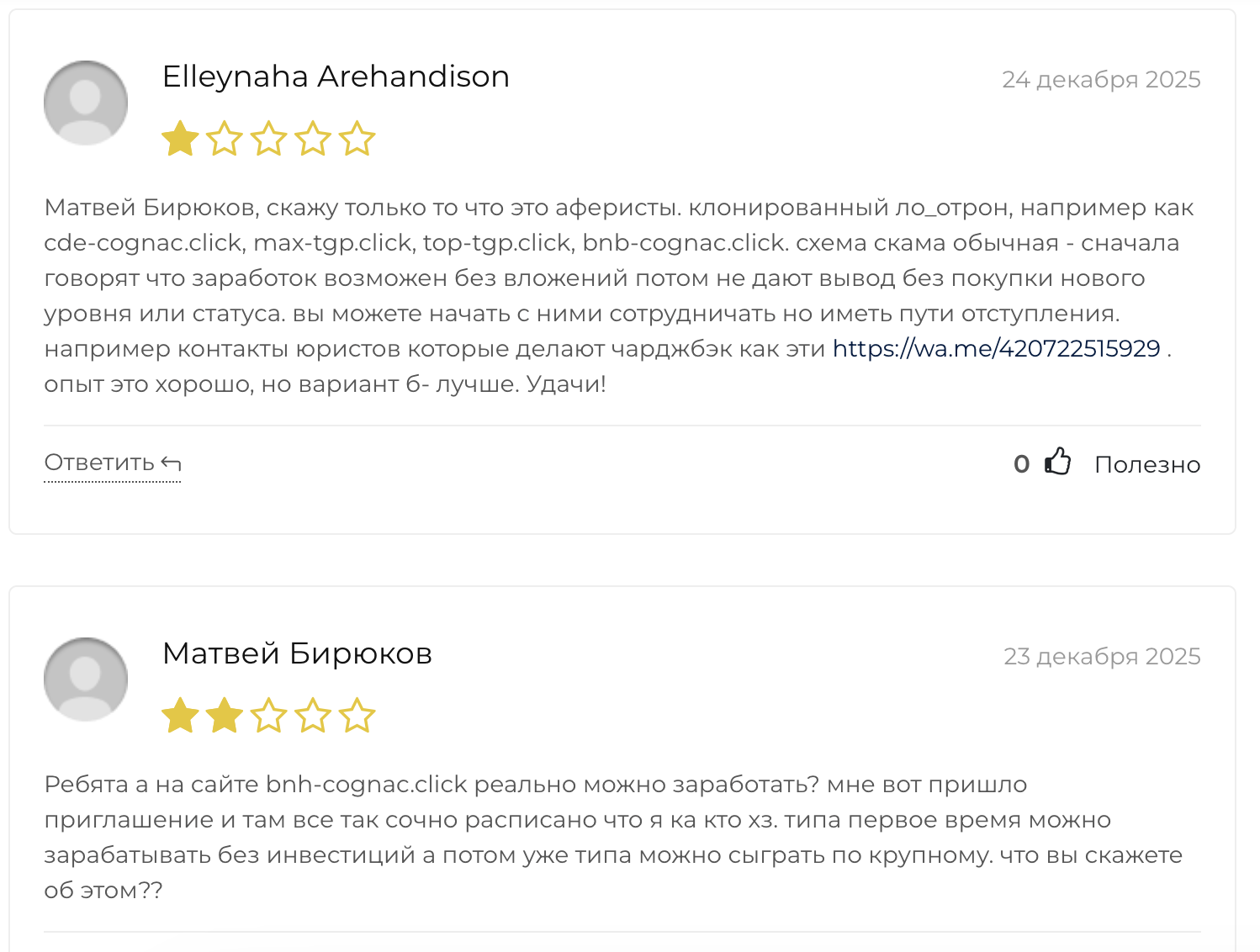This screenshot has height=952, width=1260.
Task: Click Матвей Бирюков's avatar picture
Action: tap(86, 680)
